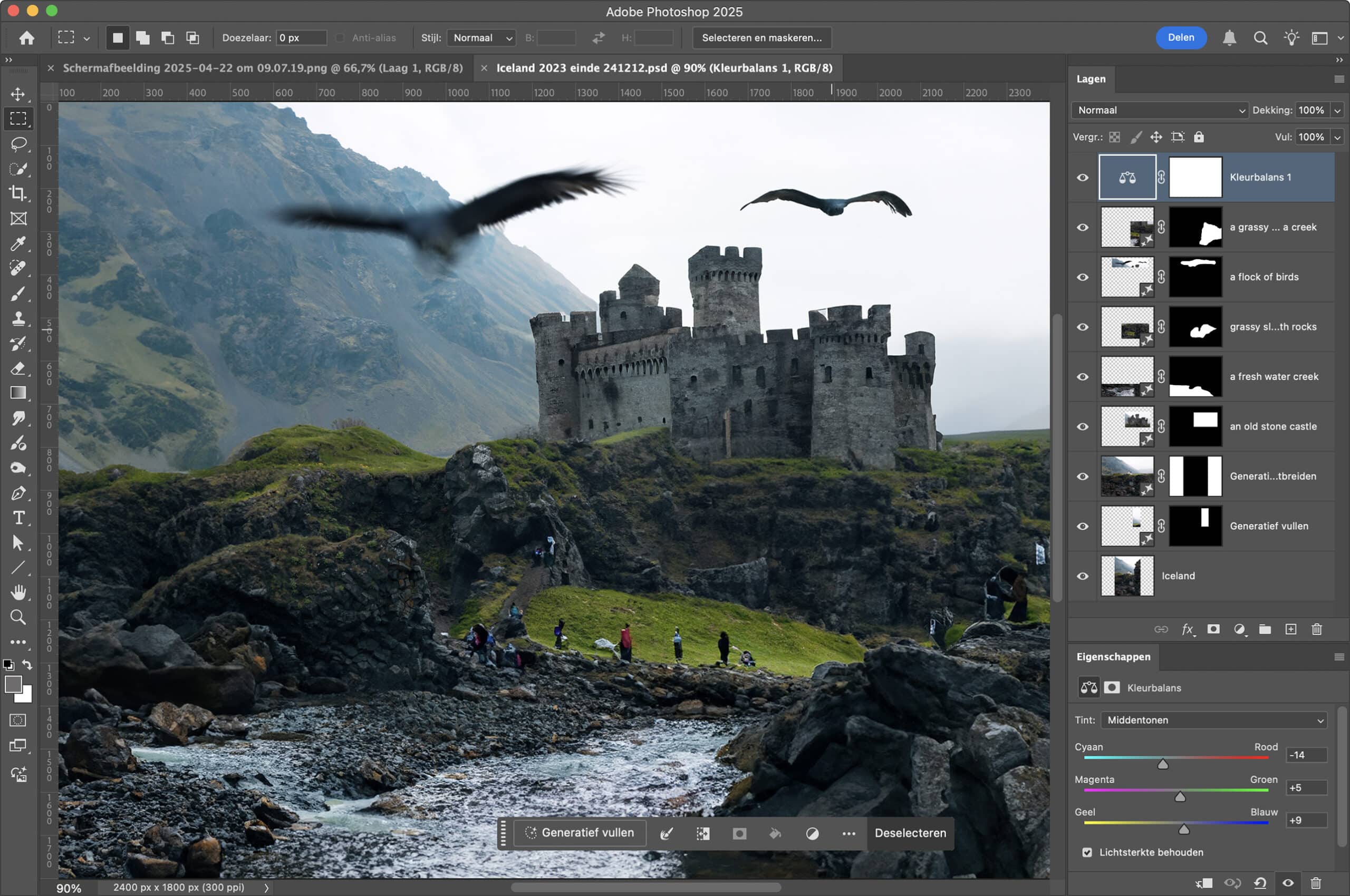
Task: Hide the 'an old stone castle' layer
Action: pyautogui.click(x=1083, y=426)
